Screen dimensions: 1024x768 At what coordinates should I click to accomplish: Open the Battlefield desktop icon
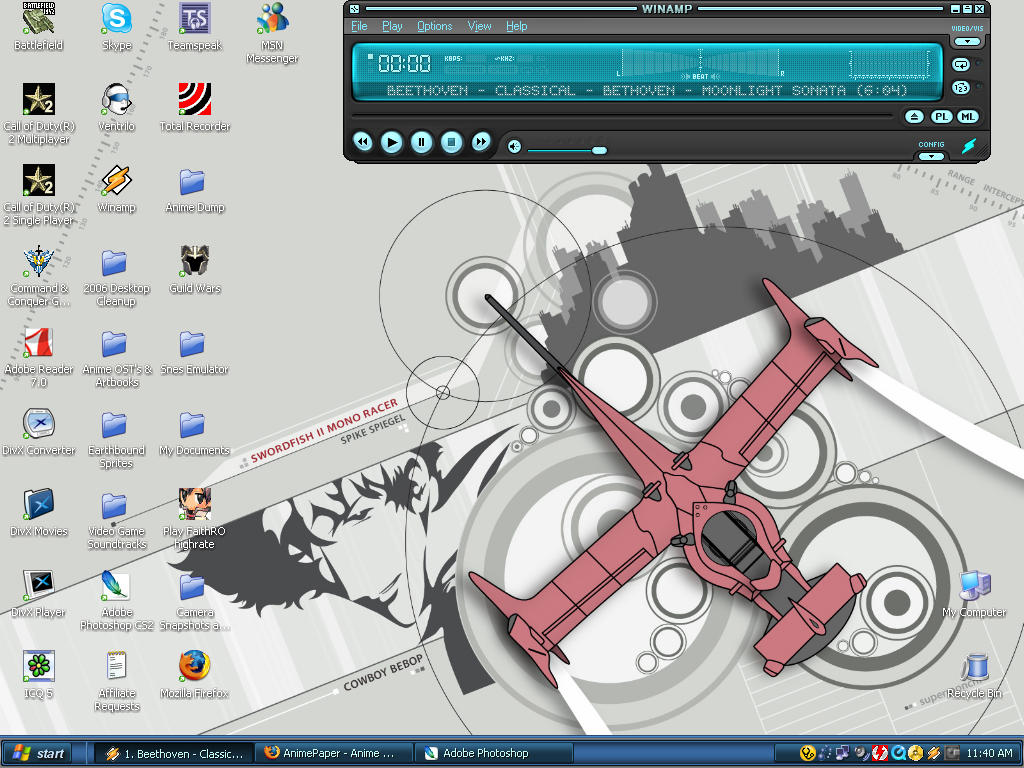pos(39,26)
